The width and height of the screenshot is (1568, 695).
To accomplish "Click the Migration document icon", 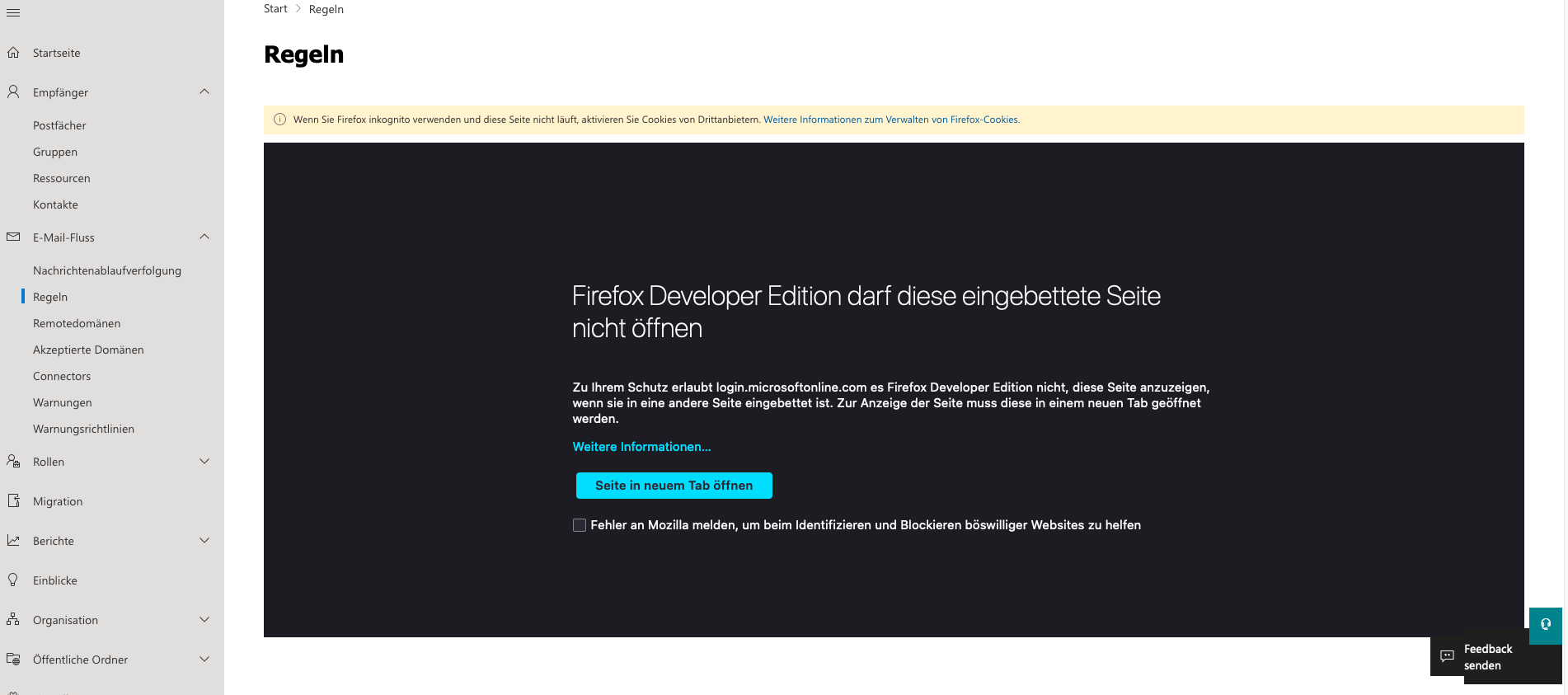I will (13, 501).
